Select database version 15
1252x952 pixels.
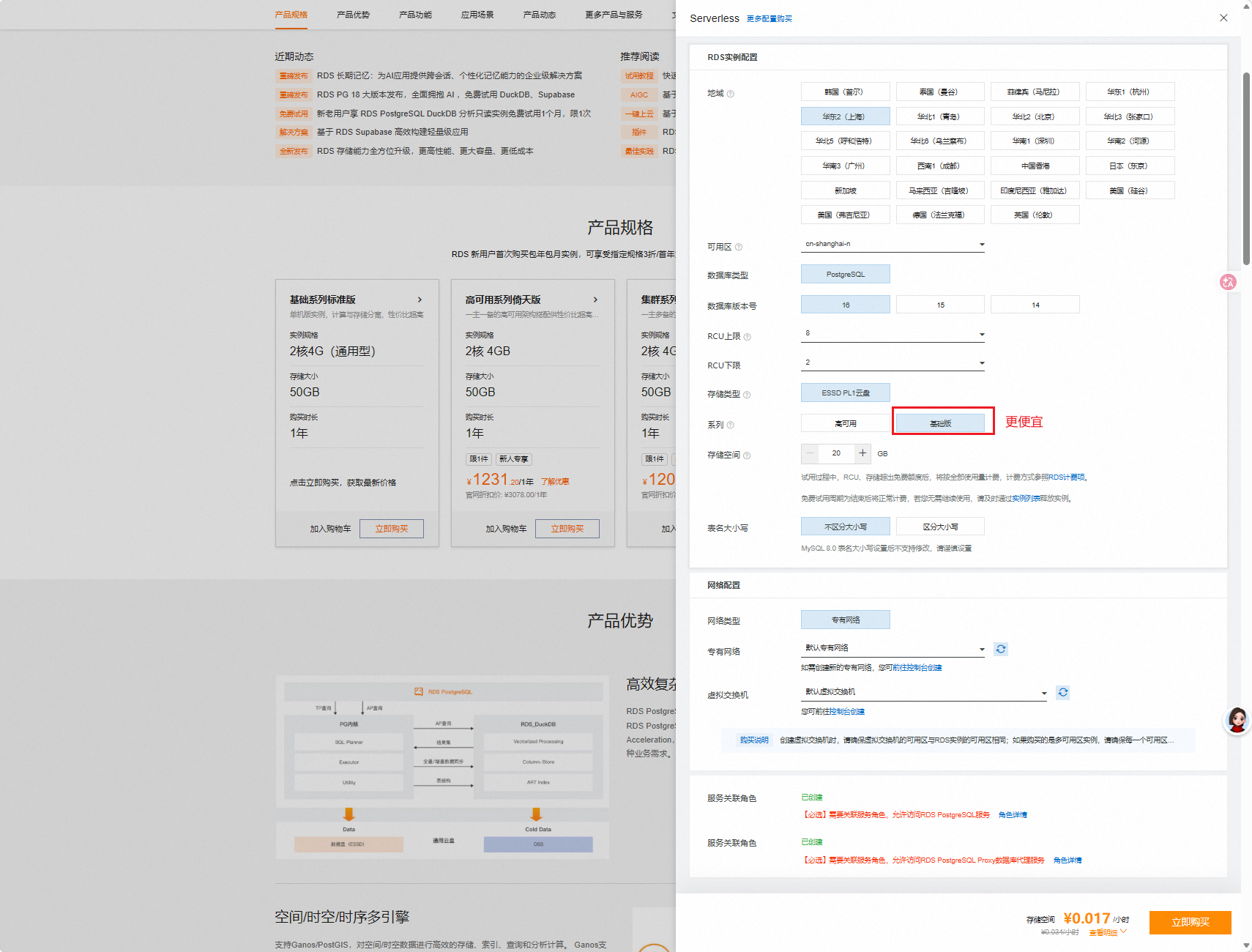(940, 305)
